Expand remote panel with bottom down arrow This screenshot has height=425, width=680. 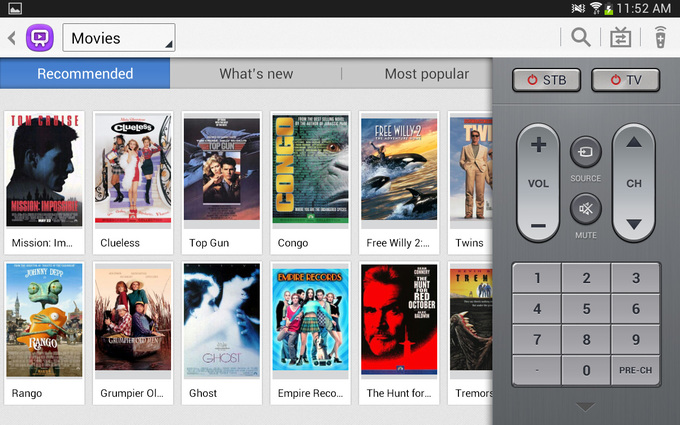pyautogui.click(x=585, y=407)
